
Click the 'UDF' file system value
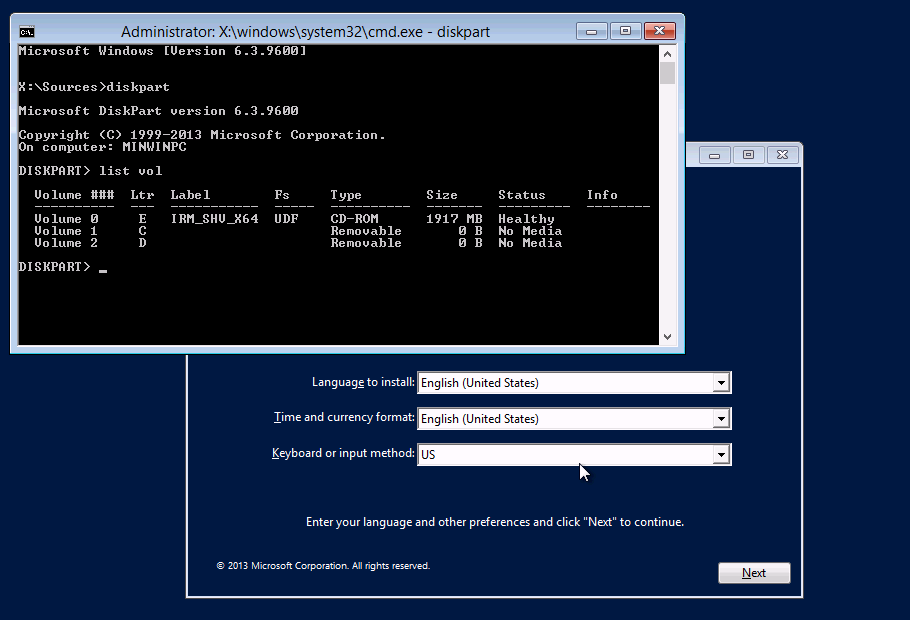[x=286, y=219]
